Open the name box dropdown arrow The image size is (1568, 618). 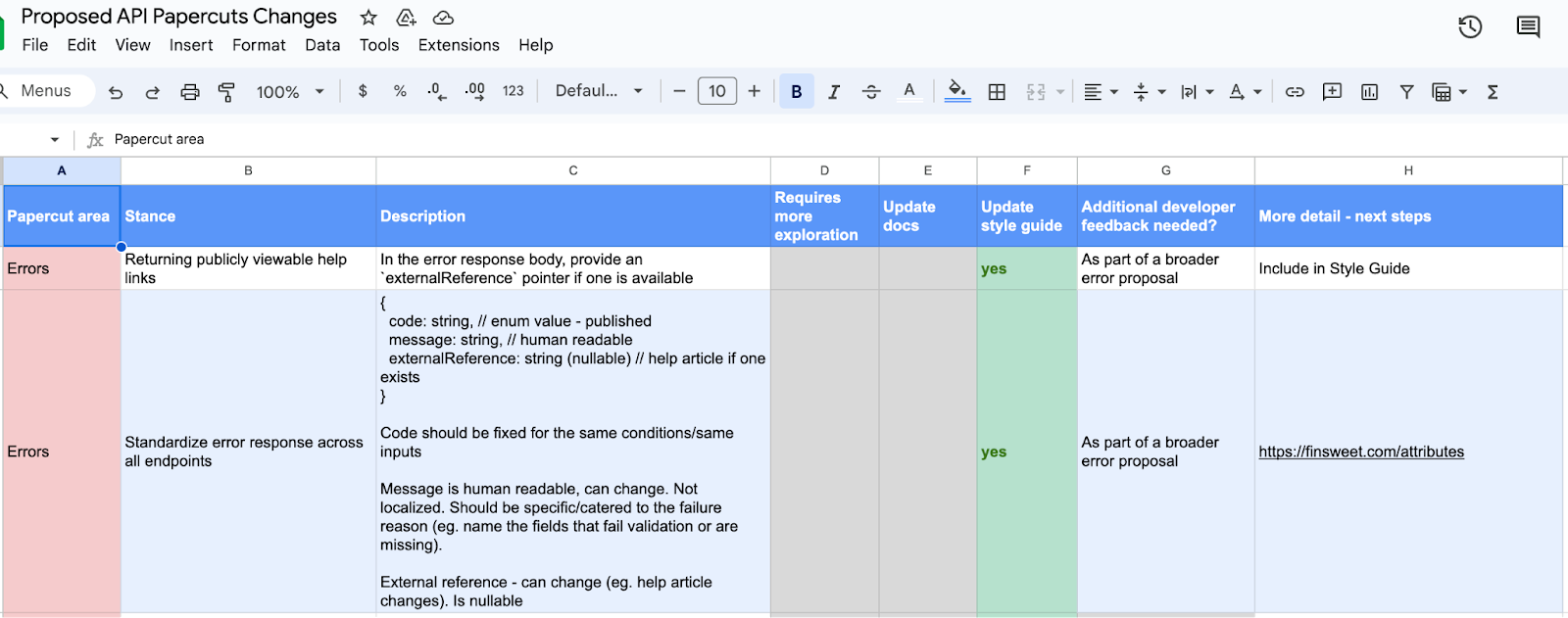click(55, 140)
